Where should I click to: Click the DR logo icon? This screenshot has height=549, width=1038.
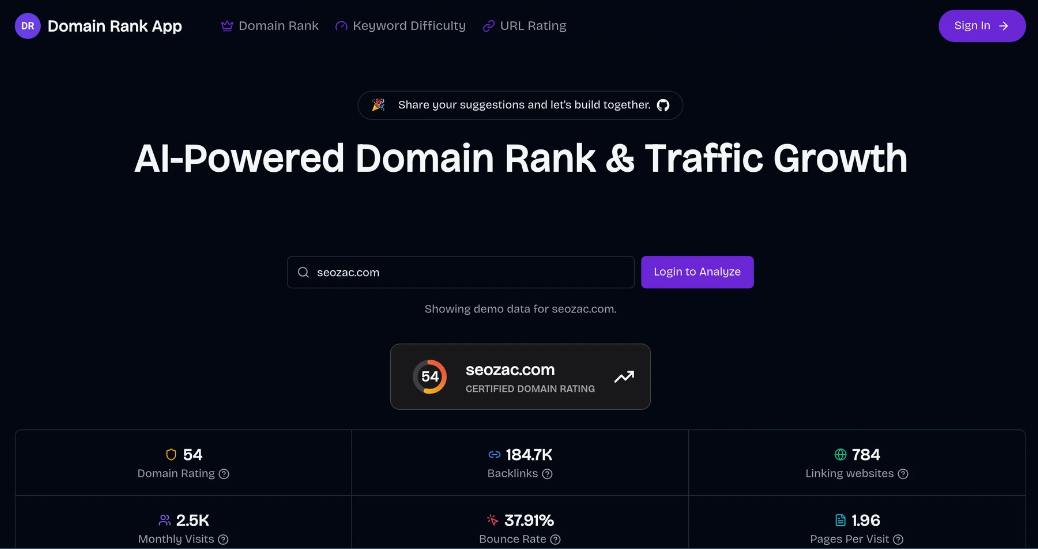coord(28,26)
